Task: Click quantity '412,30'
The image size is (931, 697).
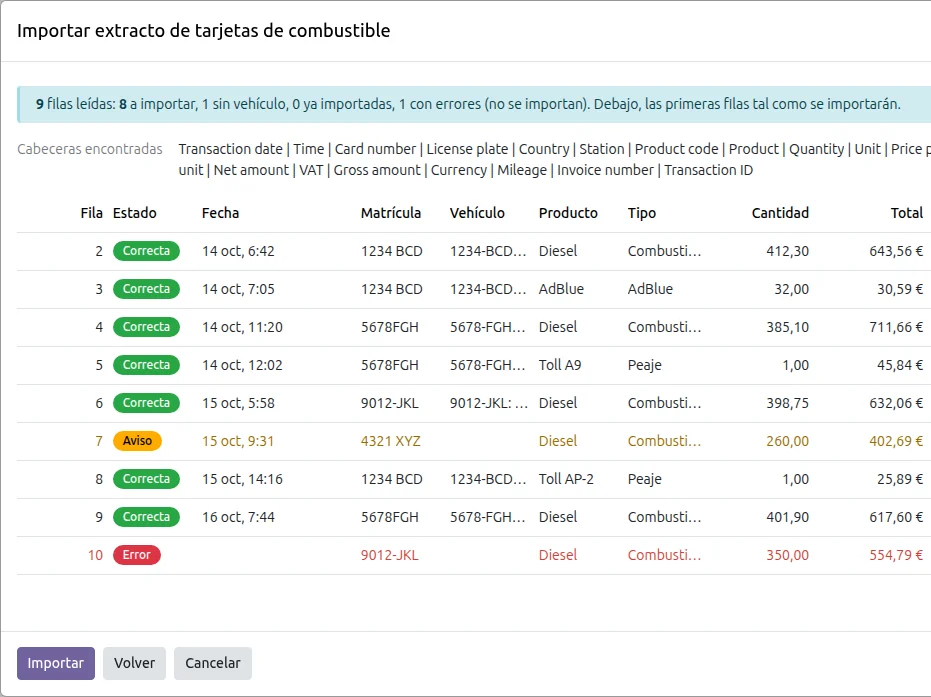Action: pyautogui.click(x=787, y=251)
